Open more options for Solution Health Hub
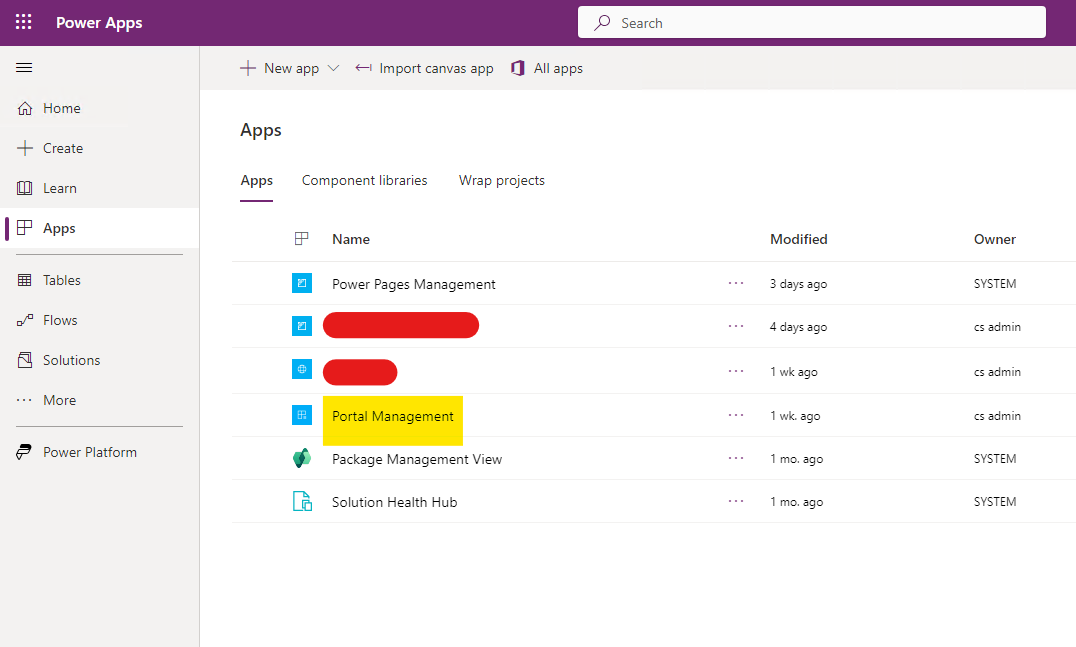Viewport: 1076px width, 647px height. [x=736, y=502]
